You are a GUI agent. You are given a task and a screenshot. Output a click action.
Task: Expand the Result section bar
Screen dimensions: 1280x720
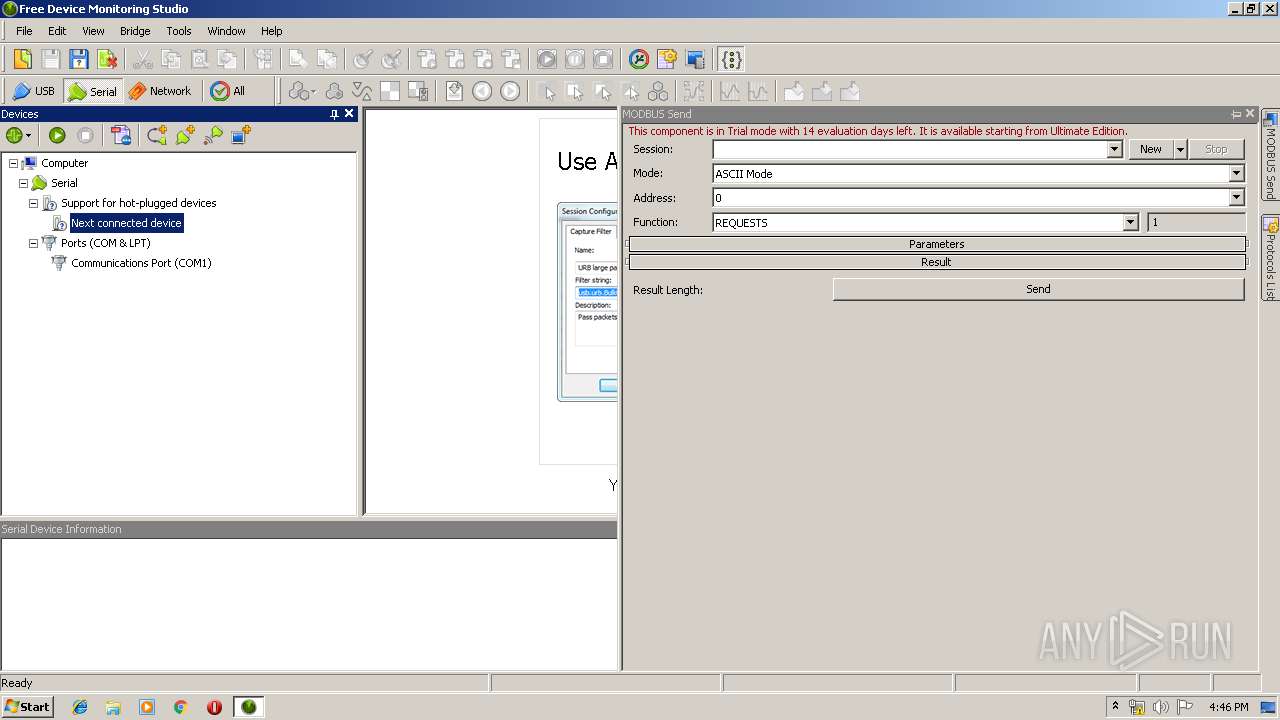coord(936,262)
